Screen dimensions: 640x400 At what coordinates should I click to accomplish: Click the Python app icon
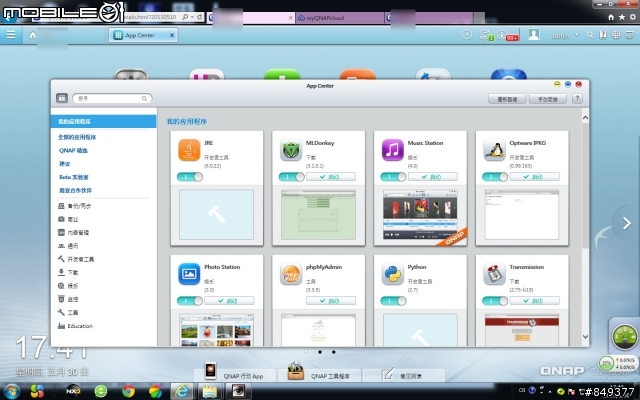pos(393,274)
